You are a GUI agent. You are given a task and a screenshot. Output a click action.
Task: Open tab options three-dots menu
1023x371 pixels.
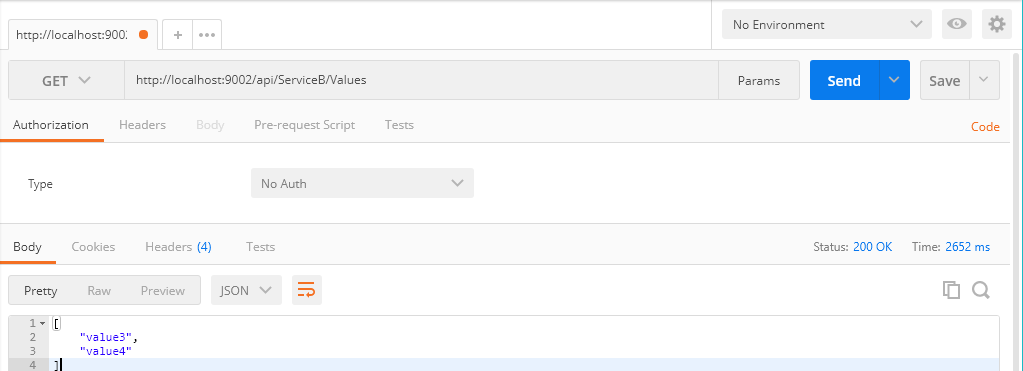click(x=207, y=35)
